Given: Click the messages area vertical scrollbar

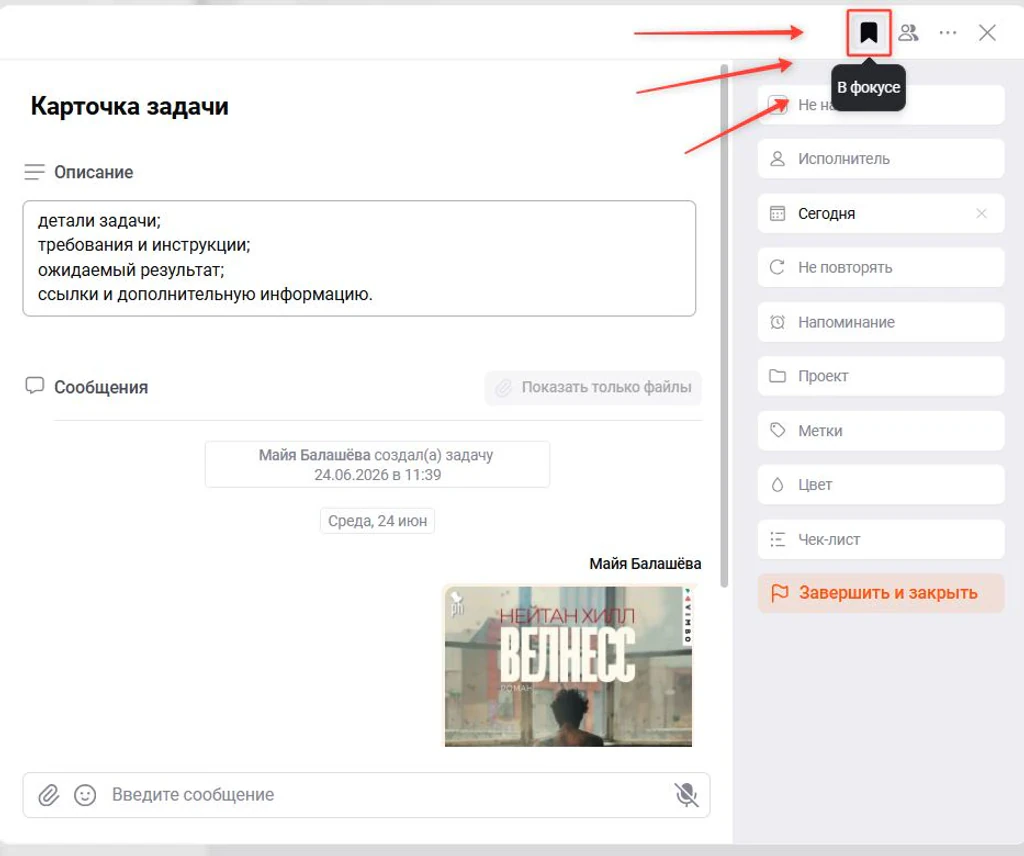Looking at the screenshot, I should coord(724,325).
